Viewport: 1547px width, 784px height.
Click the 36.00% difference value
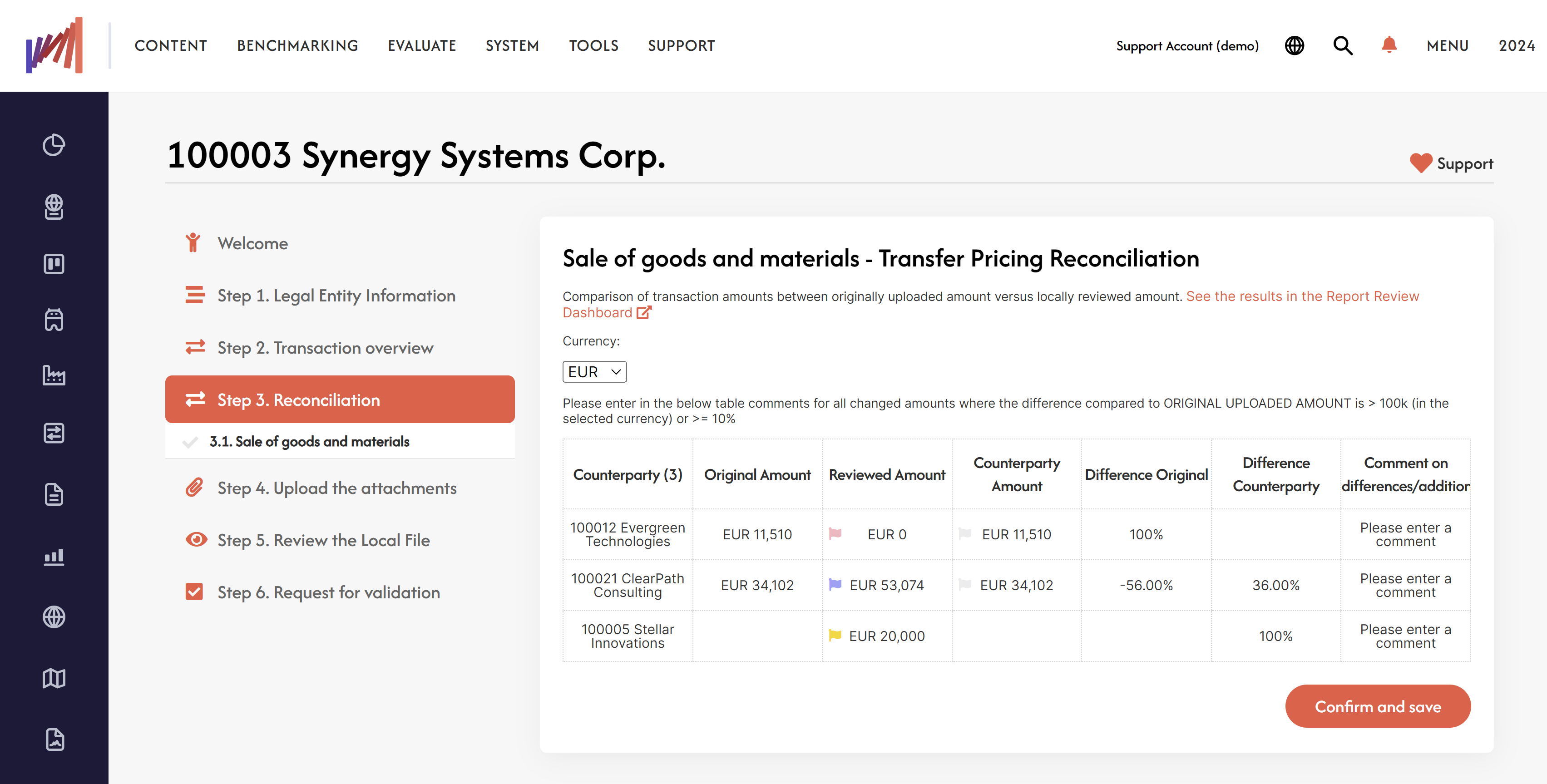pos(1276,585)
